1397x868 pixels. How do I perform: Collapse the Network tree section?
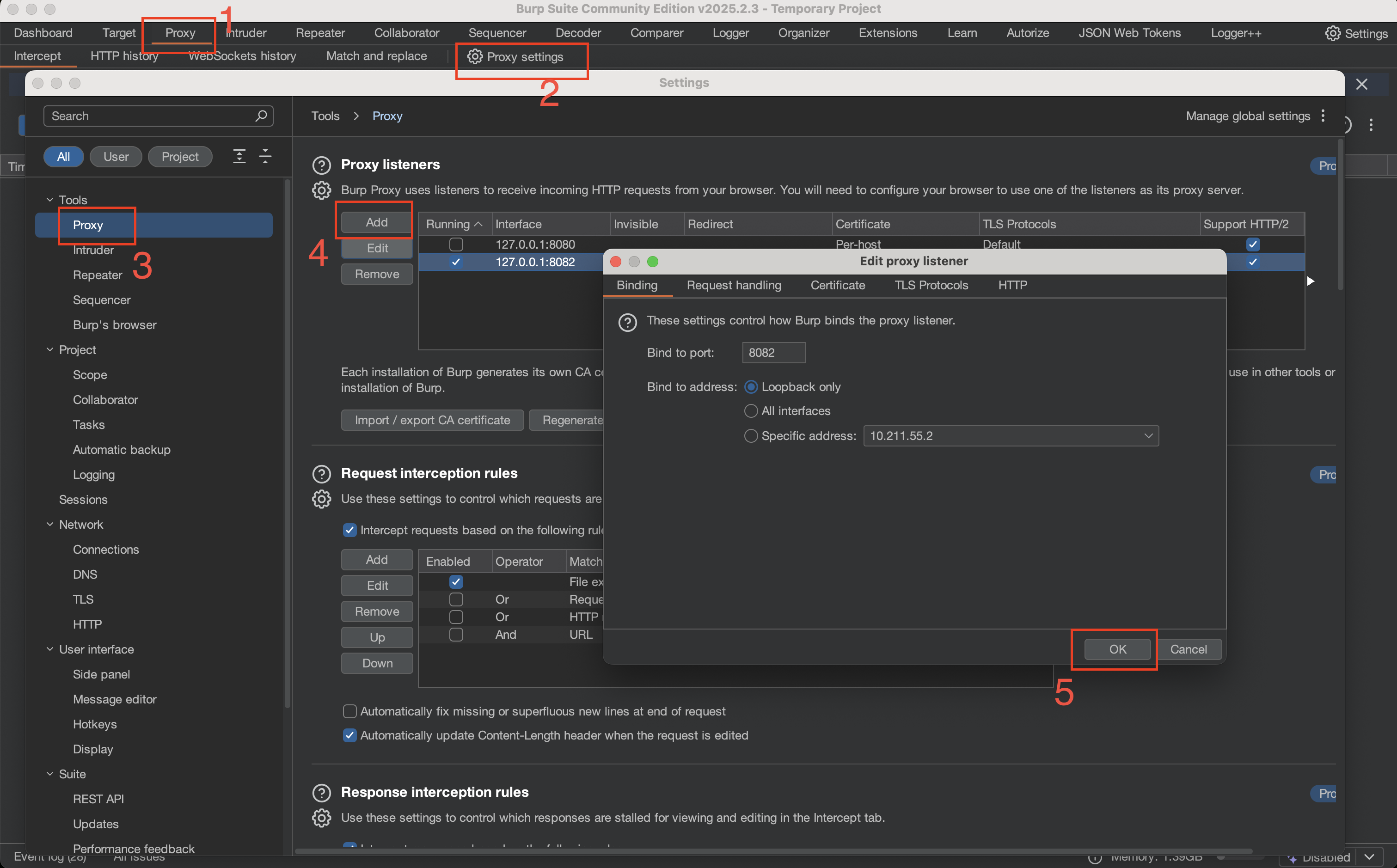[50, 524]
